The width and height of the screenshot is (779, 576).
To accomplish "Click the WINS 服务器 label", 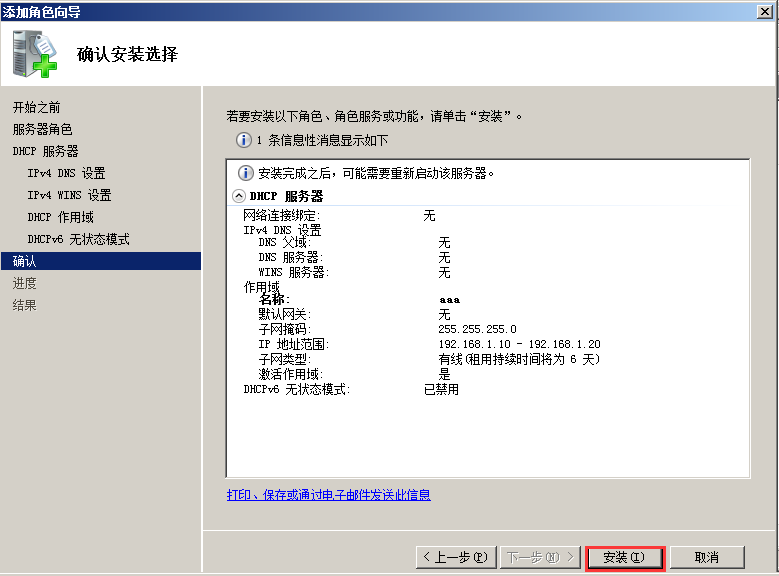I will point(294,272).
